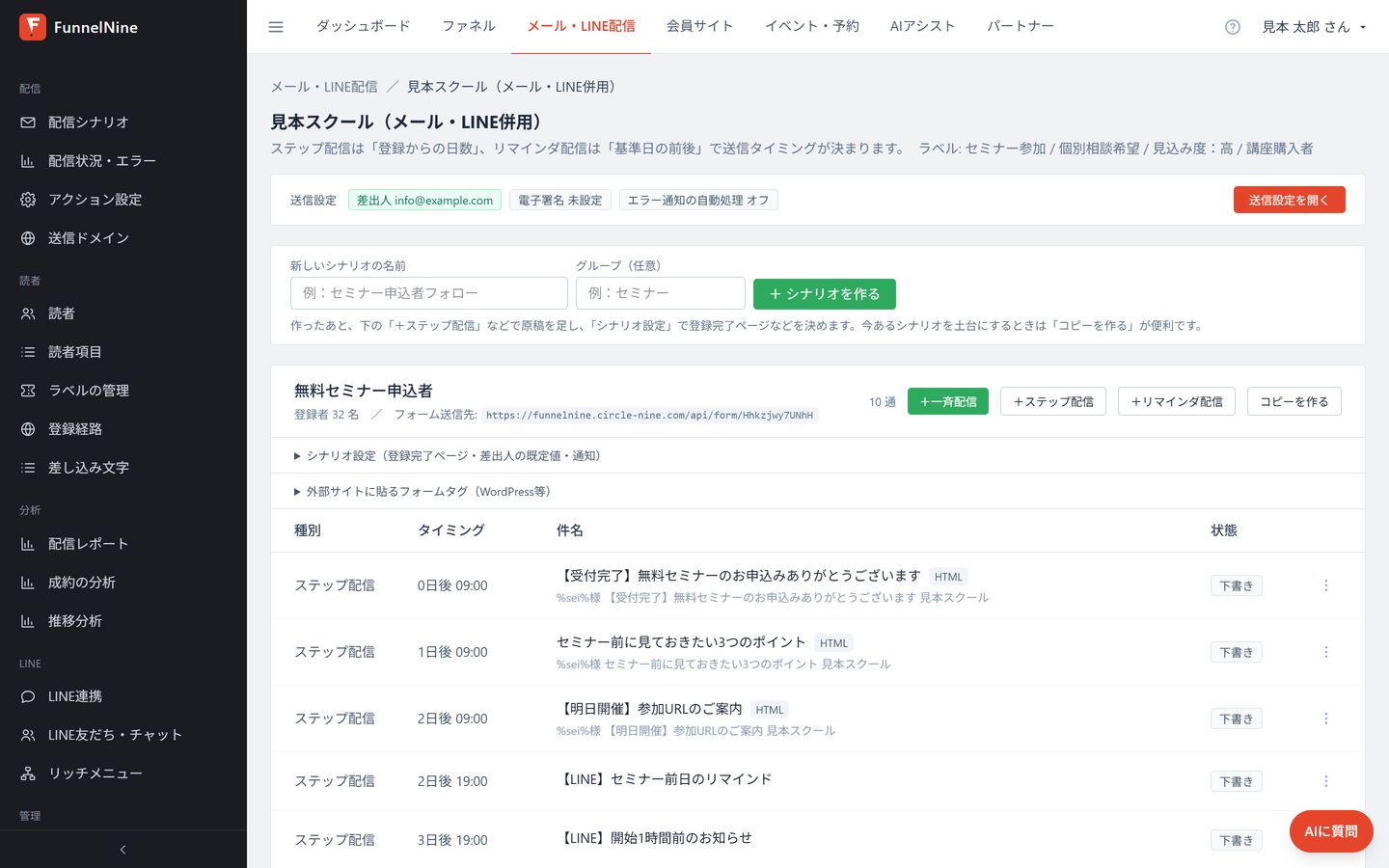Screen dimensions: 1389x868
Task: Open ラベルの管理 in the sidebar
Action: point(123,391)
